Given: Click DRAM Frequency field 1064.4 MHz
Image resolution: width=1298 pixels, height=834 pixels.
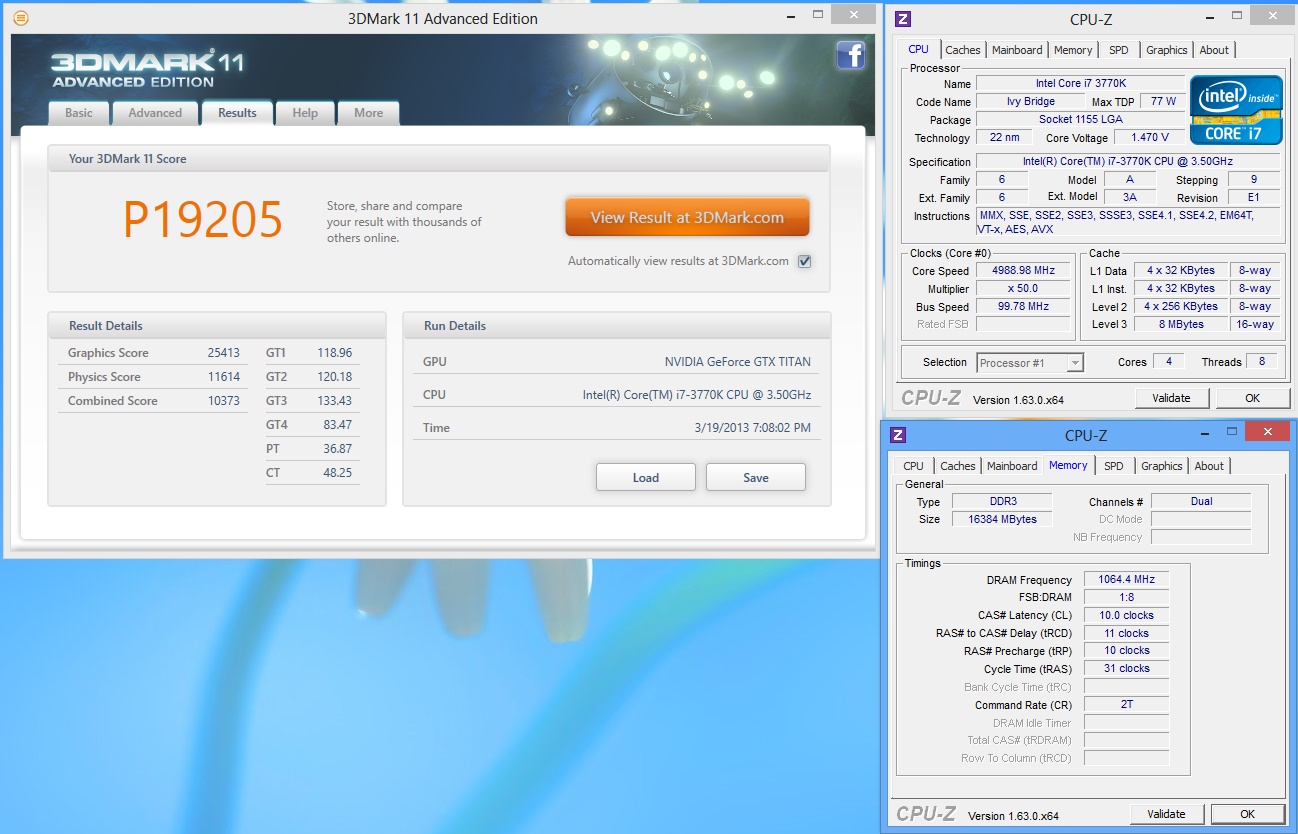Looking at the screenshot, I should (1126, 580).
